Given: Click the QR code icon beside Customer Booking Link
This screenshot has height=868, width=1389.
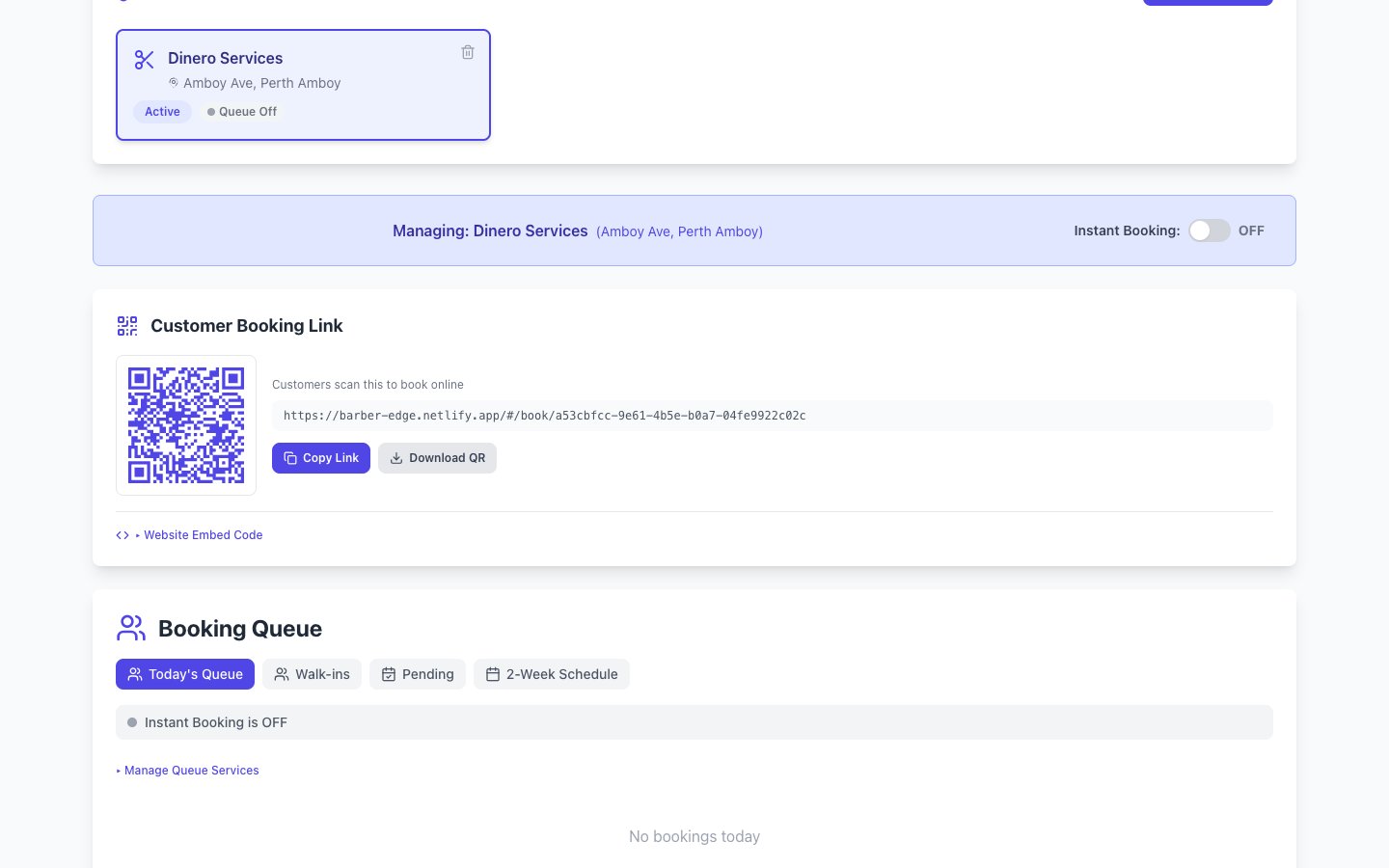Looking at the screenshot, I should click(x=126, y=326).
